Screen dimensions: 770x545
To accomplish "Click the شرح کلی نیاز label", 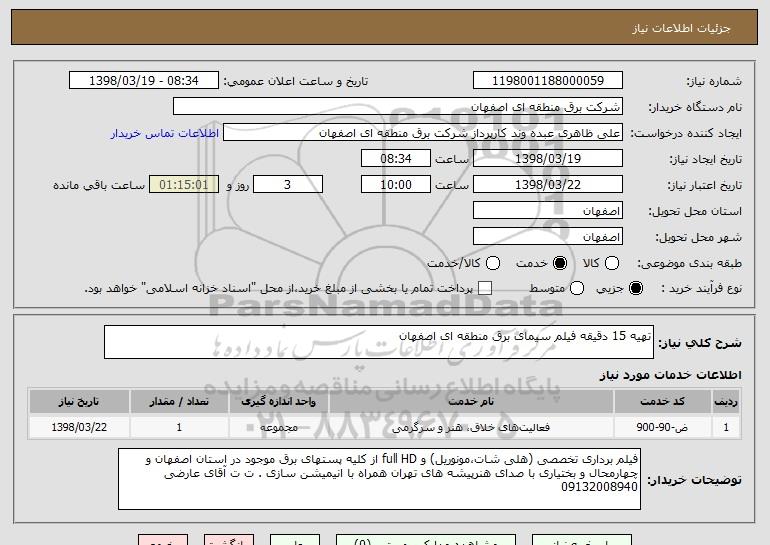I will (700, 343).
